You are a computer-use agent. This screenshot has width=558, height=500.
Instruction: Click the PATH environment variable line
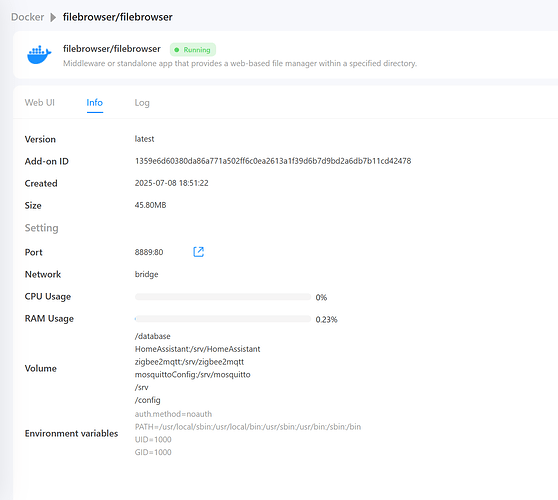click(x=248, y=427)
